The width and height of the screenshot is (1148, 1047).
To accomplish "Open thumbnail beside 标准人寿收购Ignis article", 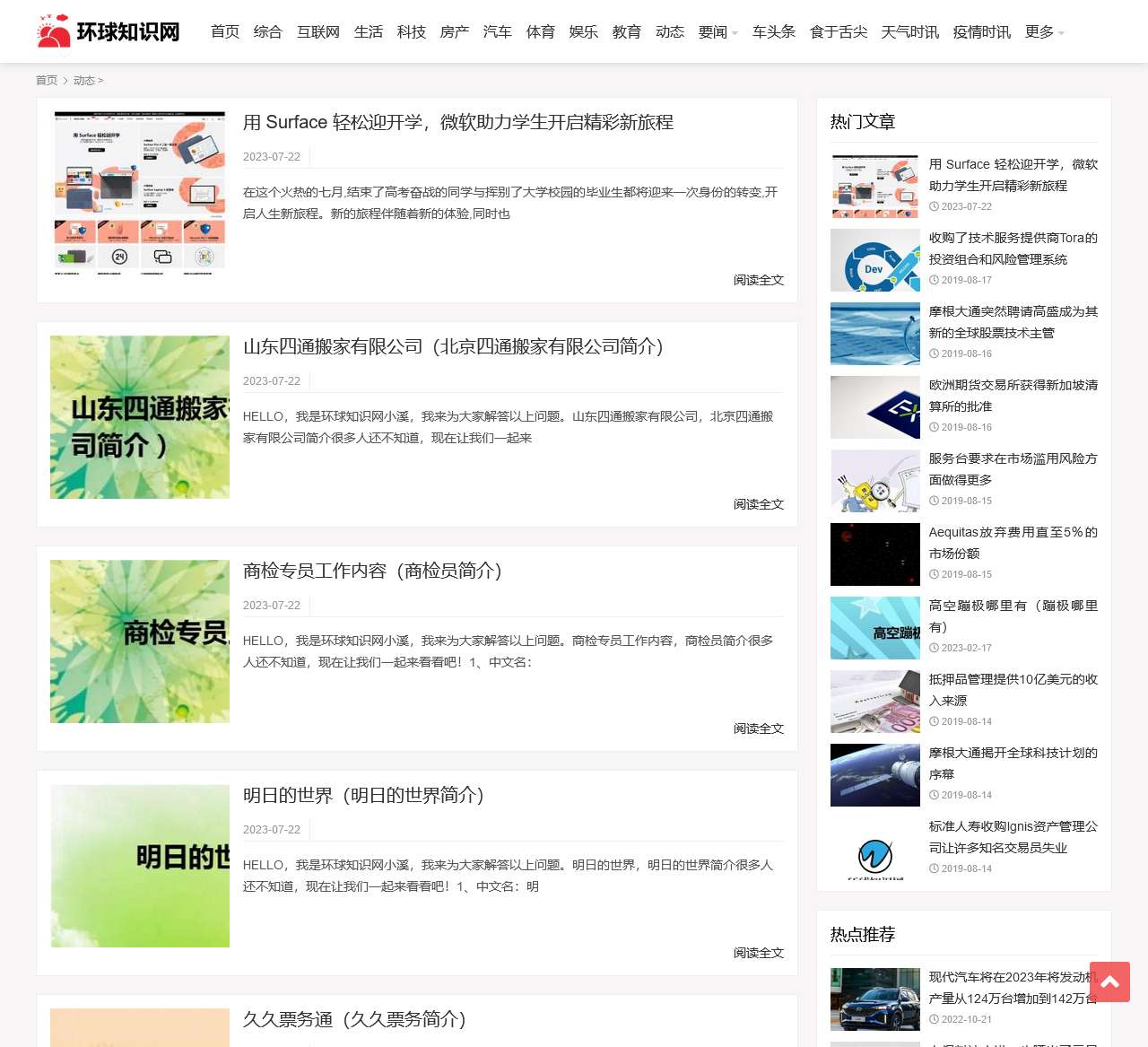I will tap(875, 849).
